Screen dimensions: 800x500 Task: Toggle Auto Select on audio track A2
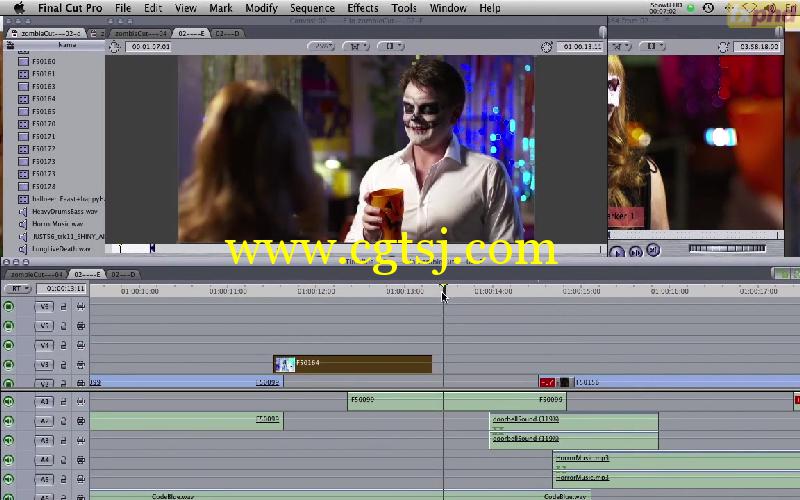[x=81, y=421]
